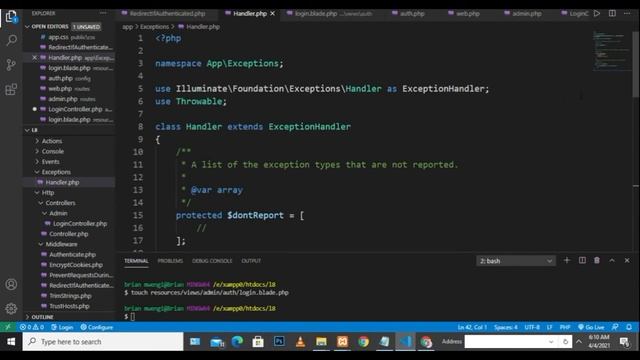Open the Source Control view
This screenshot has height=360, width=640.
11,64
